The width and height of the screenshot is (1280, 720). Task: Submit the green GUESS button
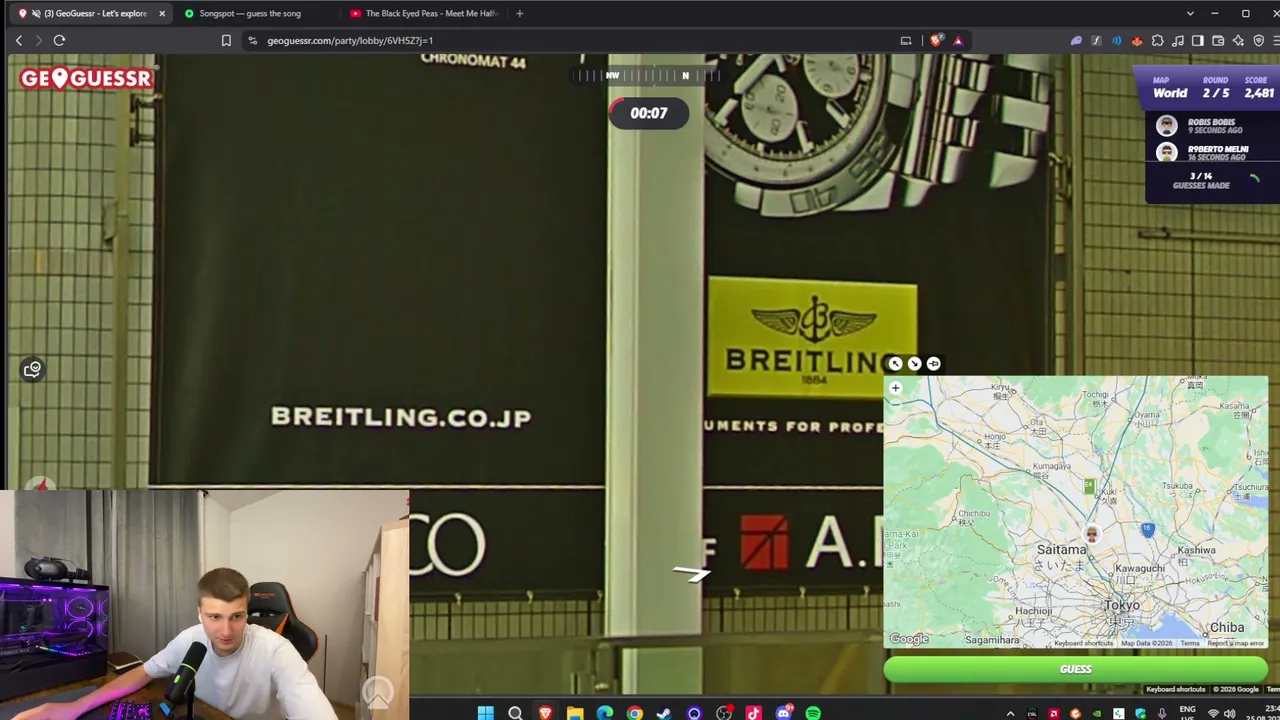pos(1075,669)
